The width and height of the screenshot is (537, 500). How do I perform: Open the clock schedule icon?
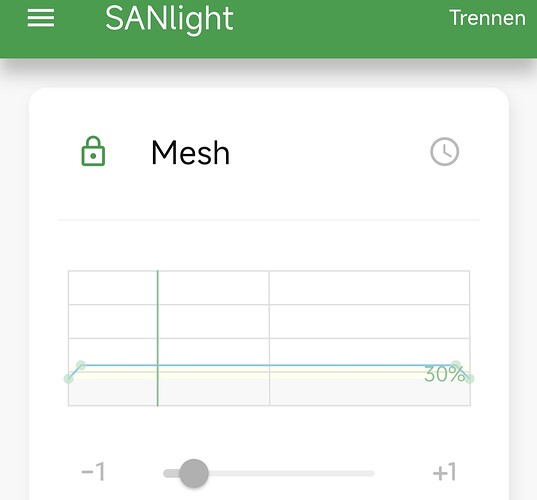pos(445,151)
